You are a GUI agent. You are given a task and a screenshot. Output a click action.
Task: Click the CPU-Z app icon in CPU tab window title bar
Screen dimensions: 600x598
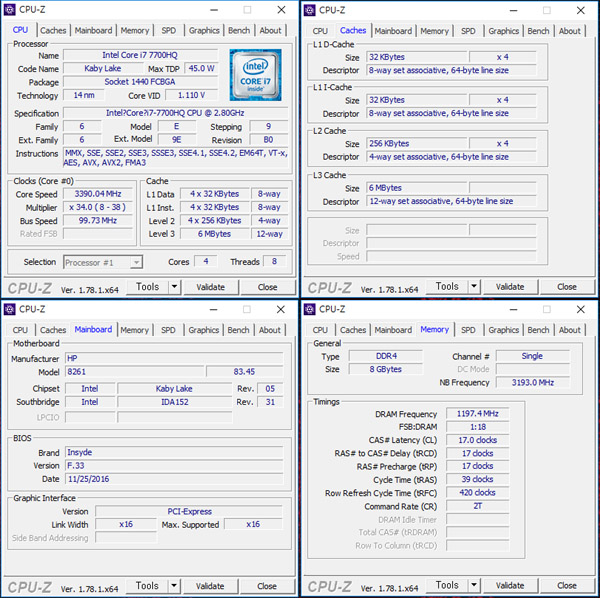[x=10, y=10]
